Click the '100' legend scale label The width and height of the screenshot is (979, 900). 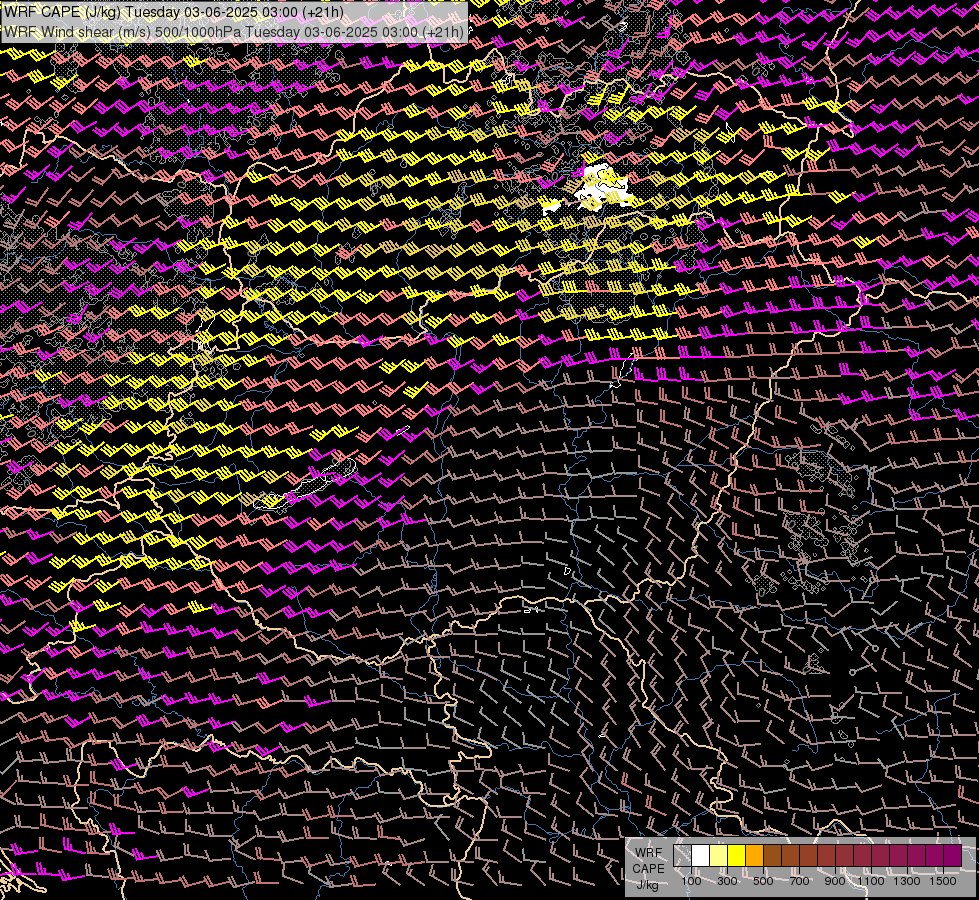[691, 881]
